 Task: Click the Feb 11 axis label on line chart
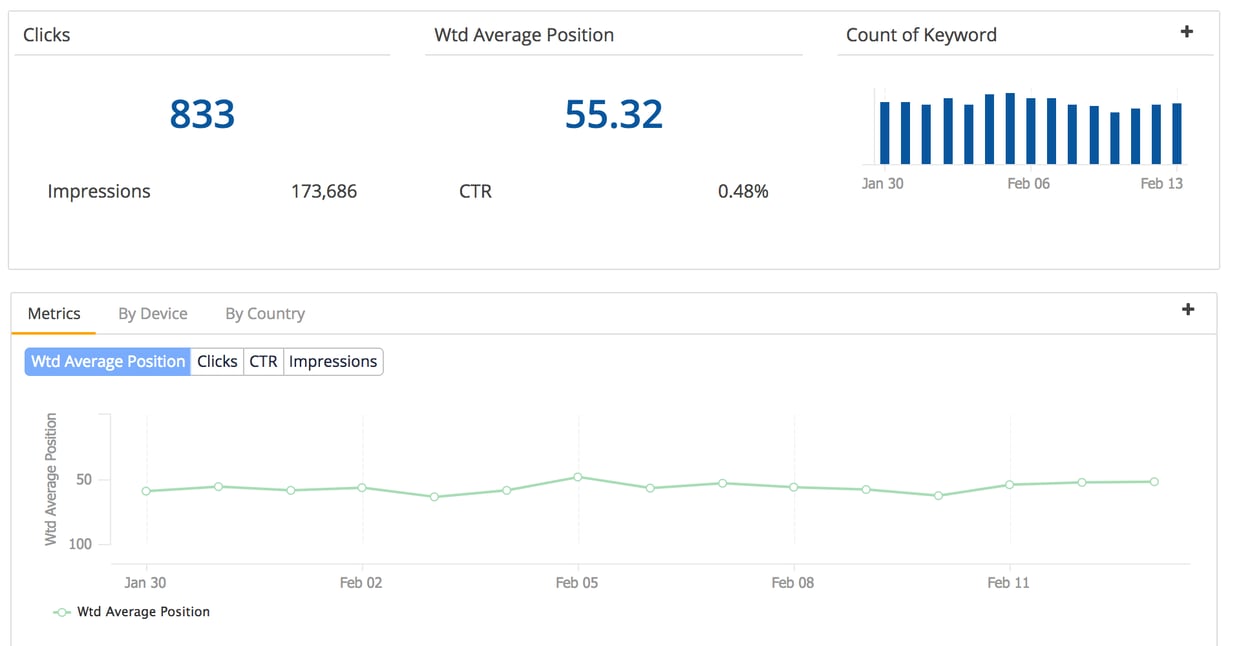[x=1009, y=582]
